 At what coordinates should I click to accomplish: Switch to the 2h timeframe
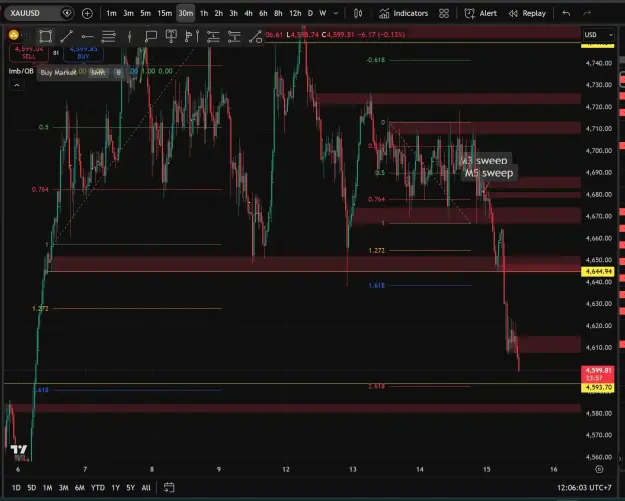coord(218,13)
